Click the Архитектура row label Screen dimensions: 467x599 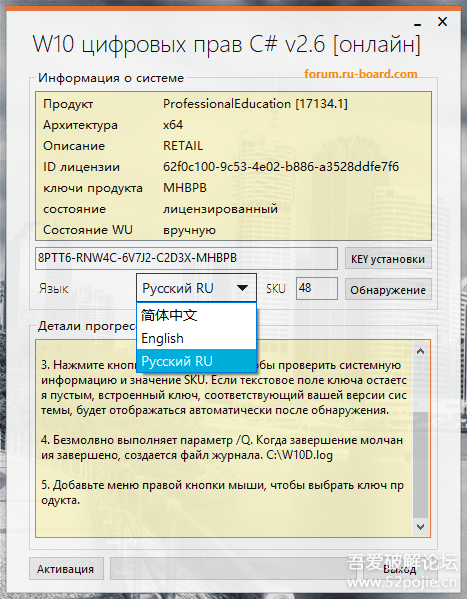point(80,125)
